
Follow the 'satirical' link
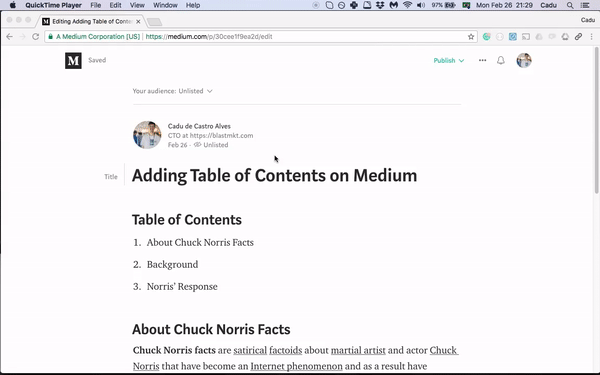click(250, 351)
